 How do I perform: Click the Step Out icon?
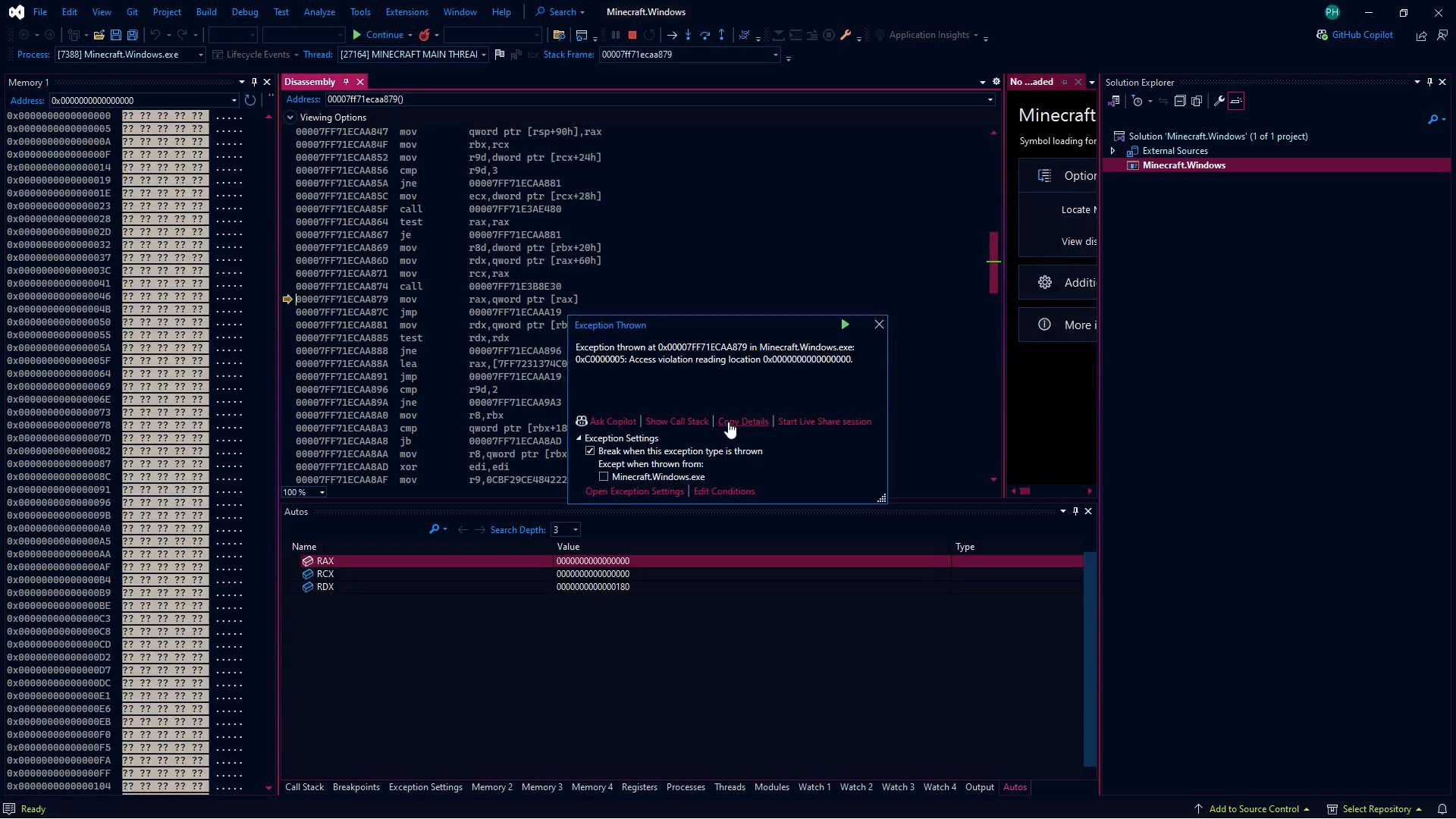(722, 35)
